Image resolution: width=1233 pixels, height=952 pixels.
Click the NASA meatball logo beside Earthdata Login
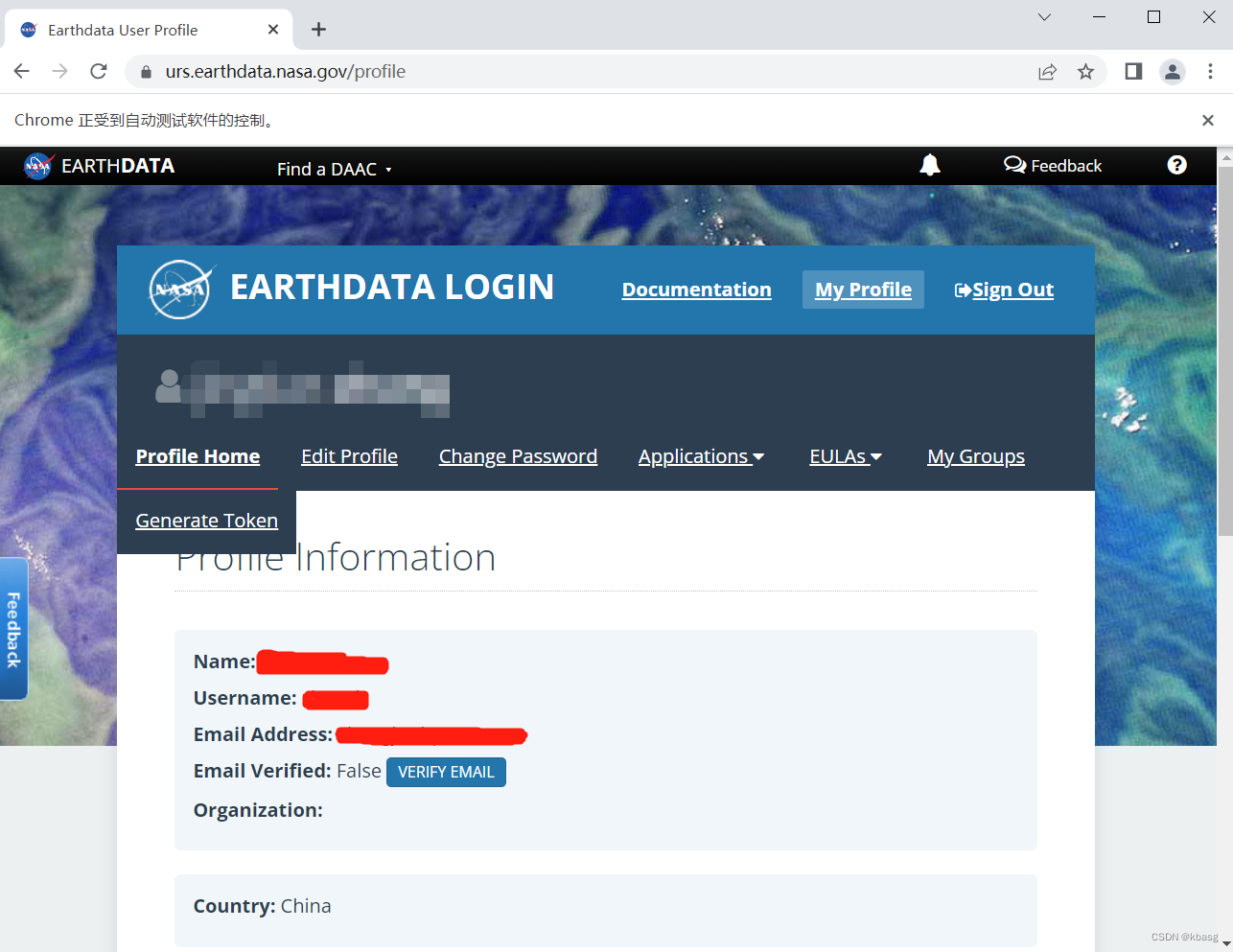(x=180, y=289)
